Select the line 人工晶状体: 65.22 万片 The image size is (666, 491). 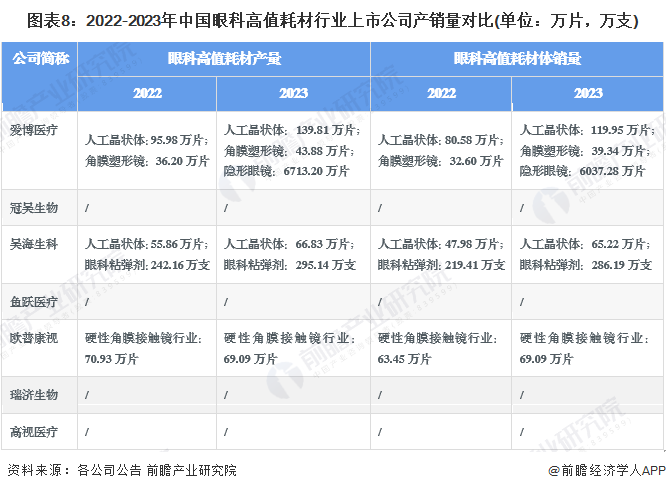[x=585, y=244]
